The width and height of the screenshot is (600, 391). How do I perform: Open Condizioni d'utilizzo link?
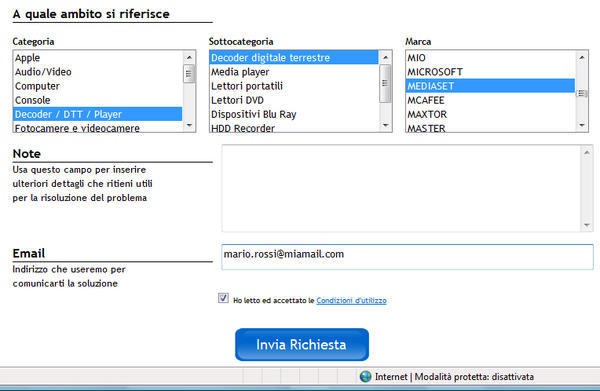coord(351,300)
